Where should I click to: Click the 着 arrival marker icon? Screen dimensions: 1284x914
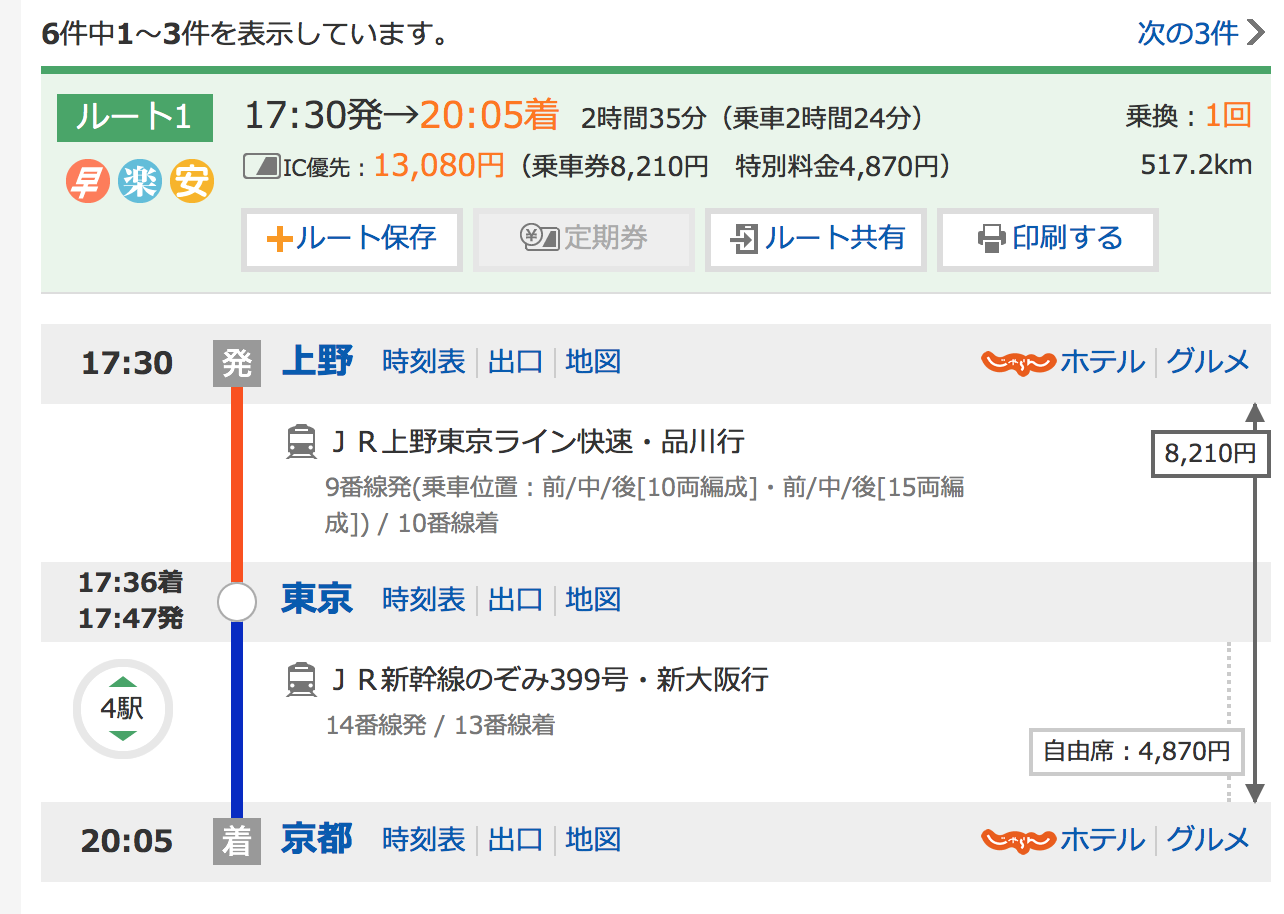[237, 841]
